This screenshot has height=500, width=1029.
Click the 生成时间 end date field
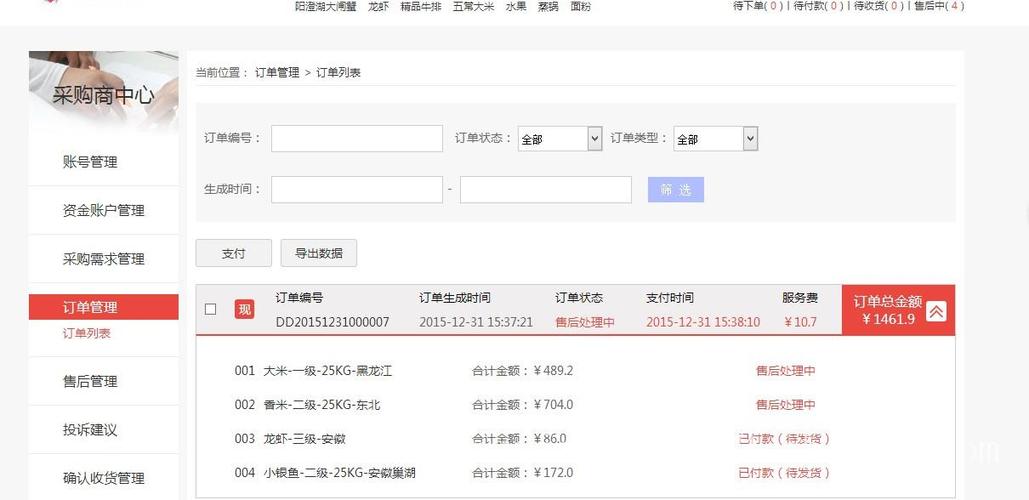546,190
